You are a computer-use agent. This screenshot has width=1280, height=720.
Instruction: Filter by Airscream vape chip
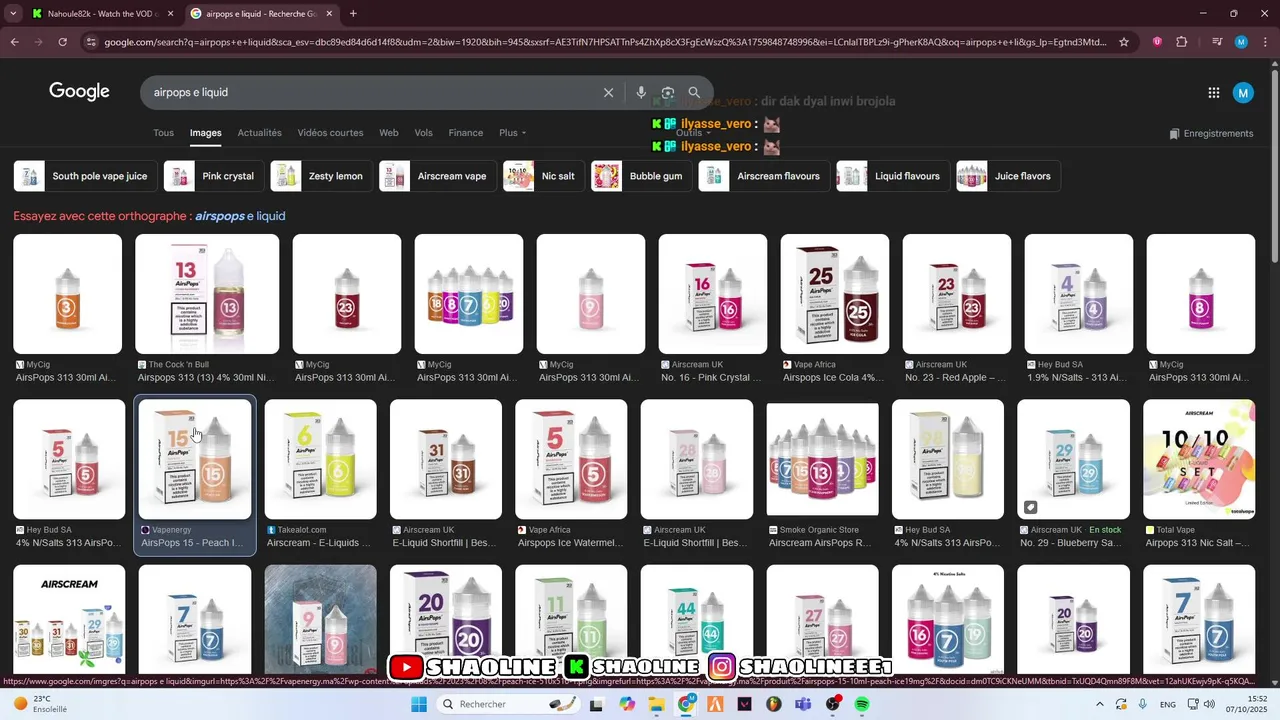tap(437, 176)
